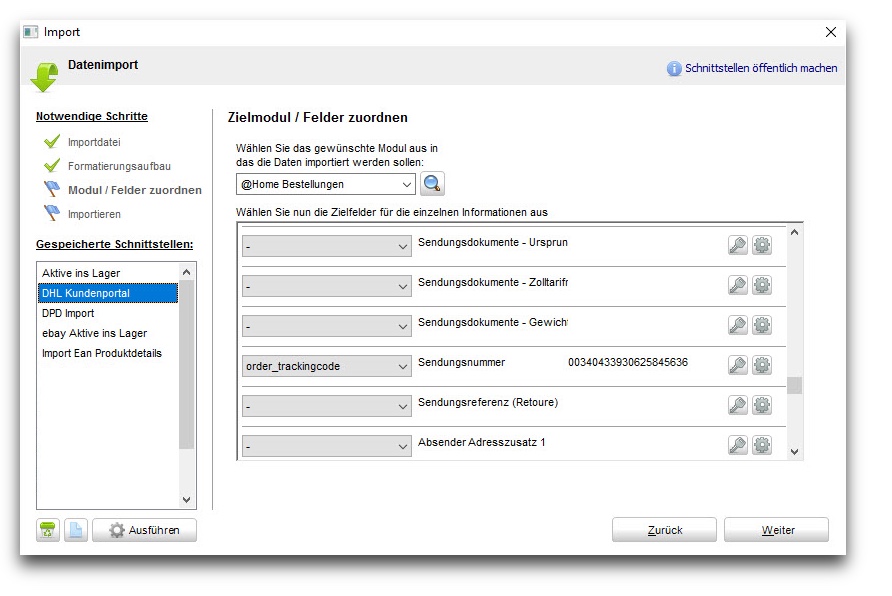Image resolution: width=892 pixels, height=596 pixels.
Task: Click wrench icon in Sendungsnummer row
Action: point(738,365)
